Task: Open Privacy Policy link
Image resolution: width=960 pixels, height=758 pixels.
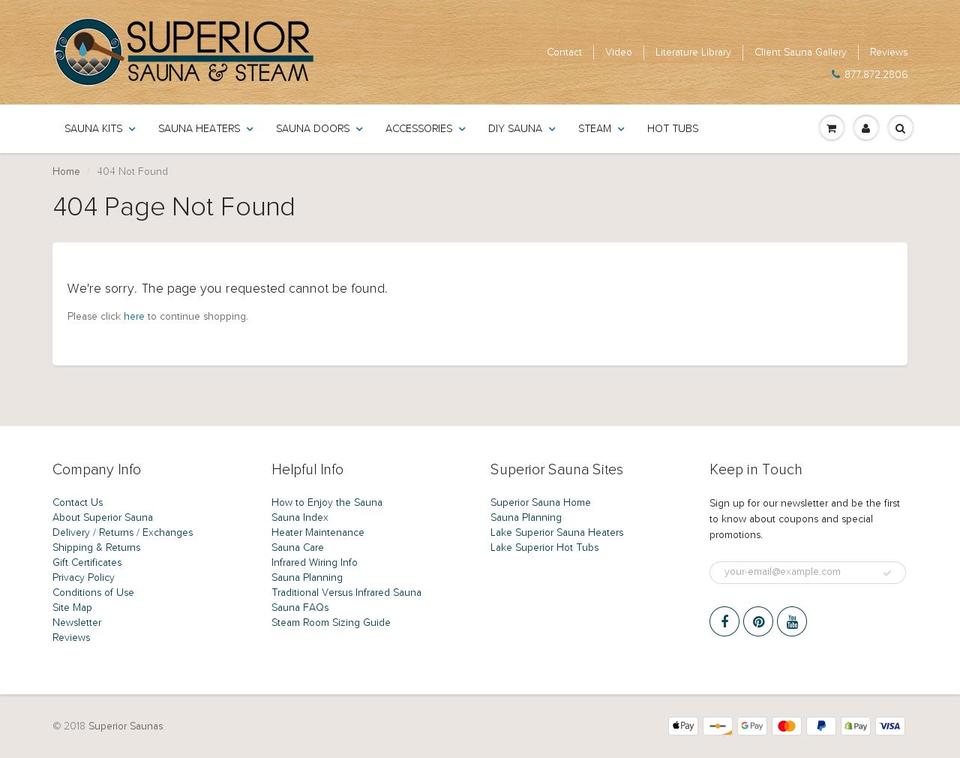Action: point(83,577)
